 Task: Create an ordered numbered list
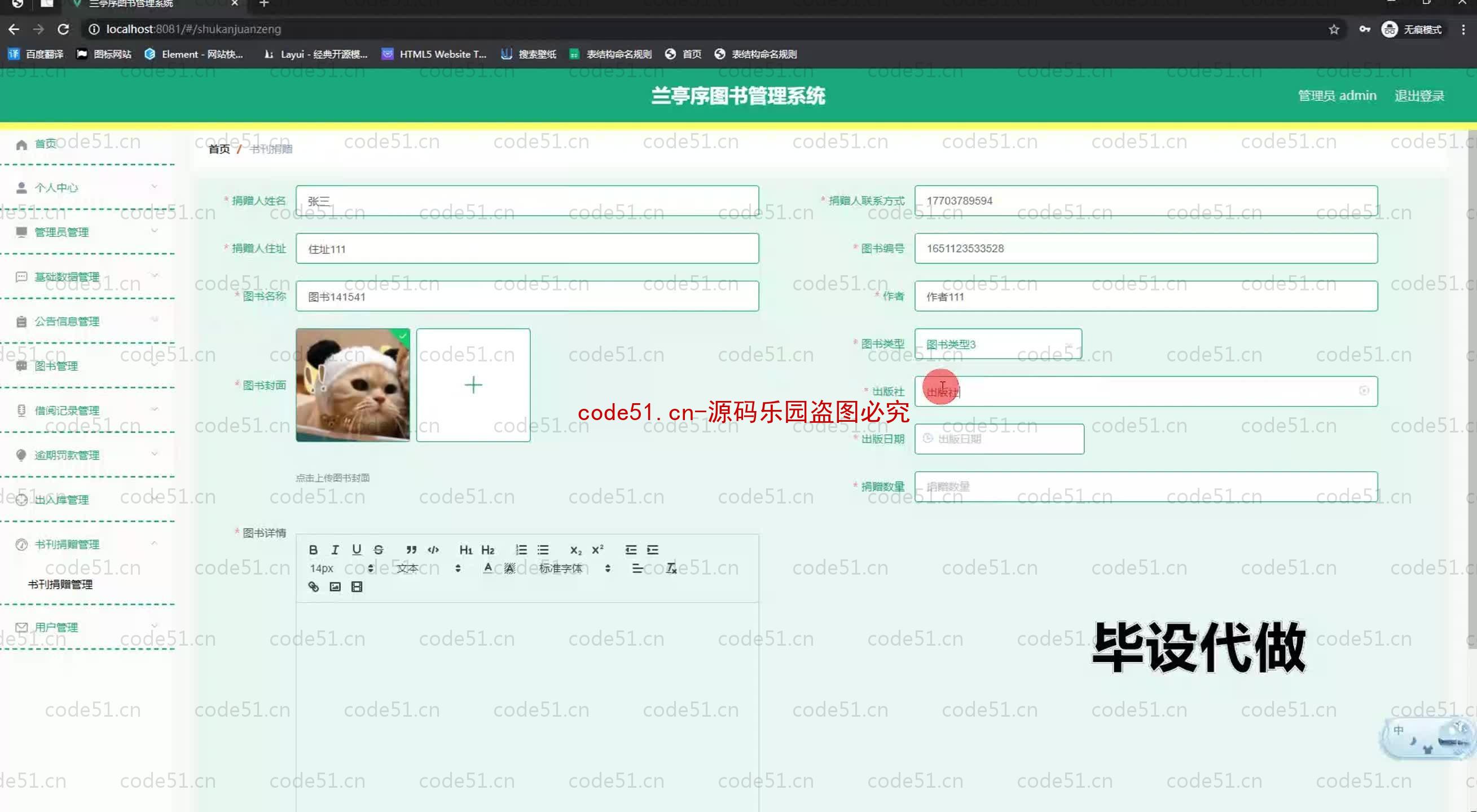[x=521, y=550]
